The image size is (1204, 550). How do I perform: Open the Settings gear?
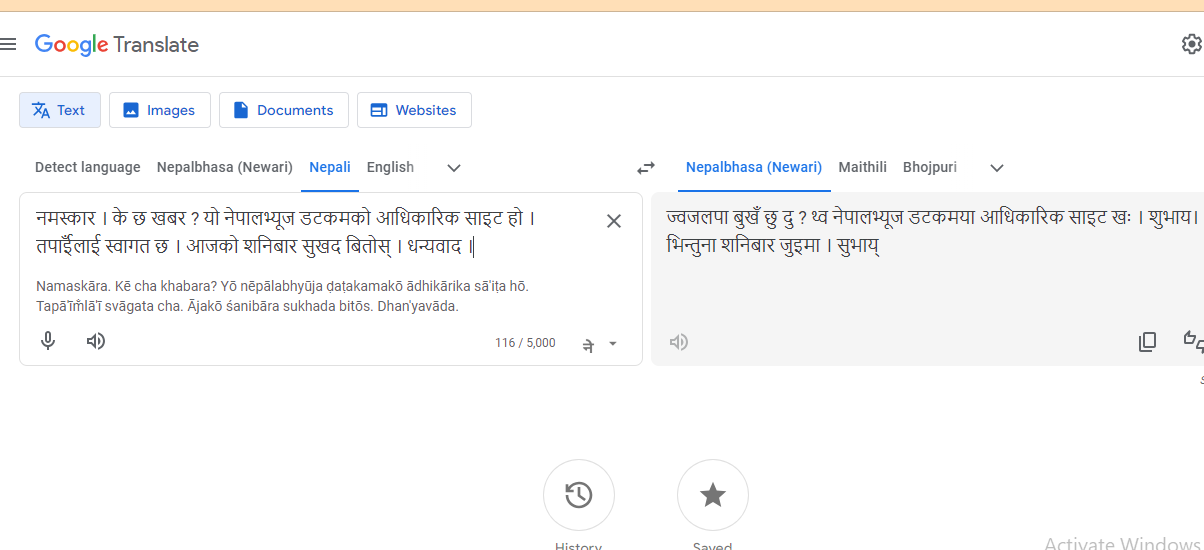pos(1191,44)
